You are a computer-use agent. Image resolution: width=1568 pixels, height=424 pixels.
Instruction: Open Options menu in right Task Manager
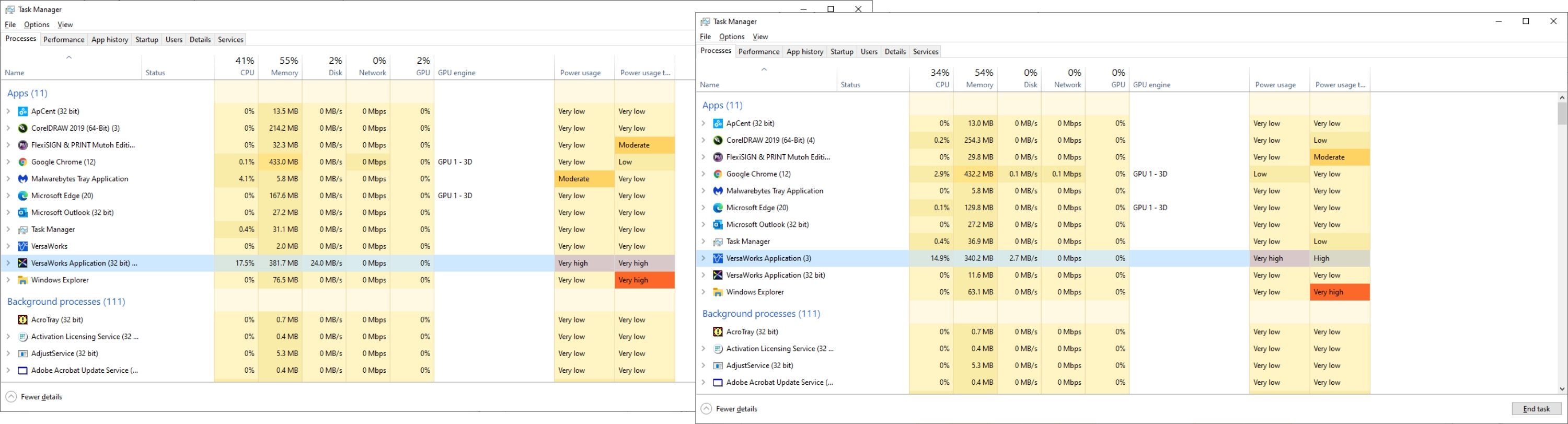click(732, 37)
